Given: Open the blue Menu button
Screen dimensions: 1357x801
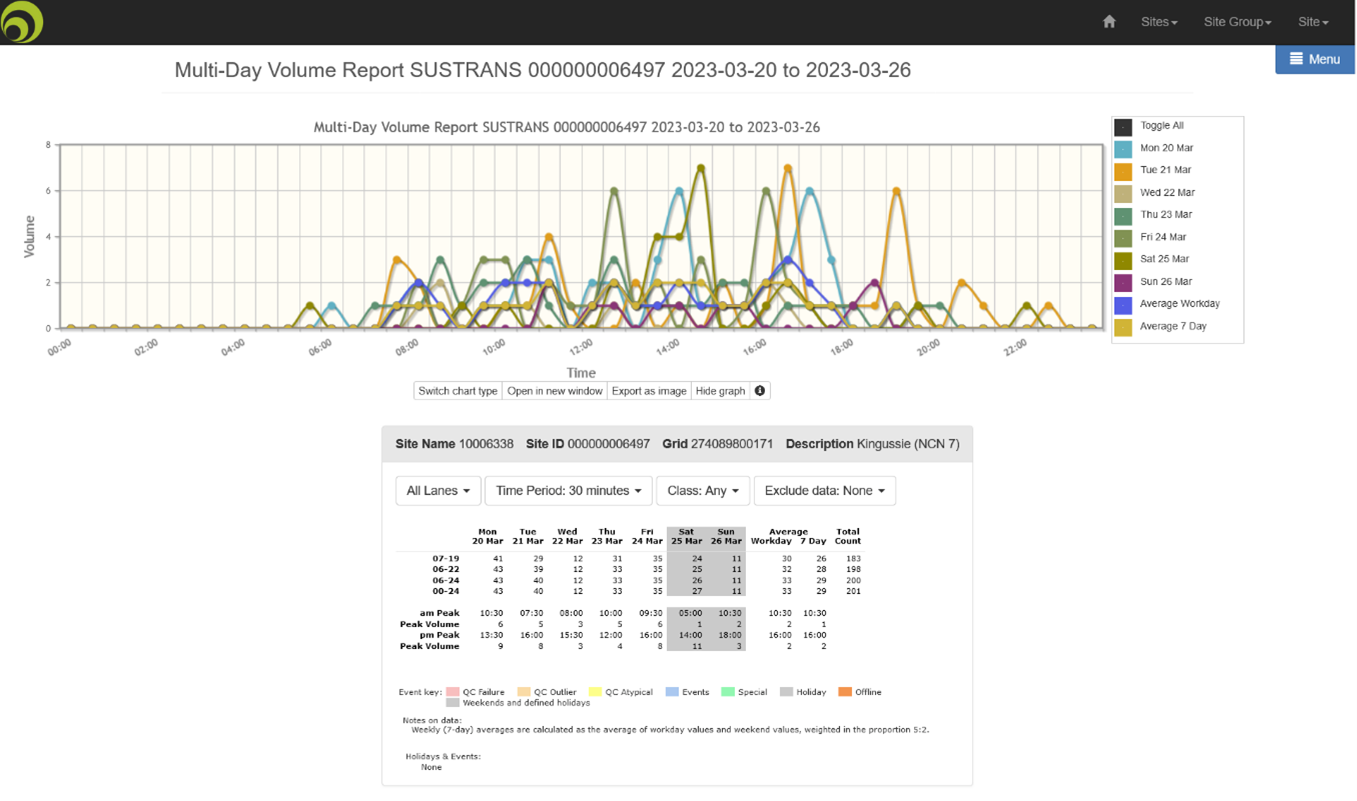Looking at the screenshot, I should click(x=1314, y=59).
